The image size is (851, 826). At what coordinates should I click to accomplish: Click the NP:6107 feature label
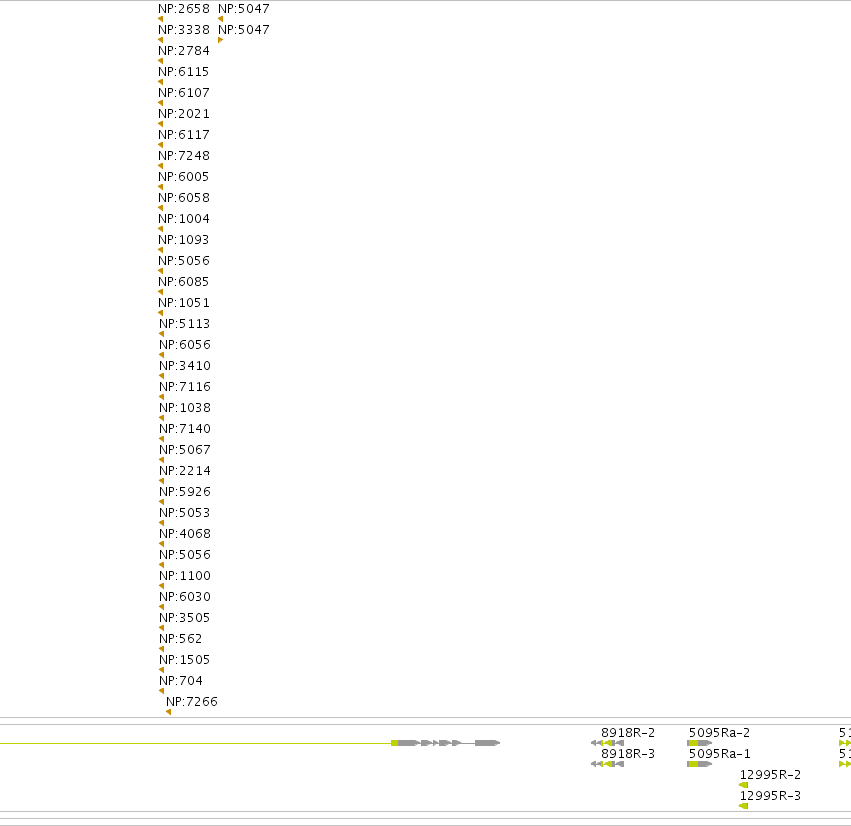pos(183,93)
